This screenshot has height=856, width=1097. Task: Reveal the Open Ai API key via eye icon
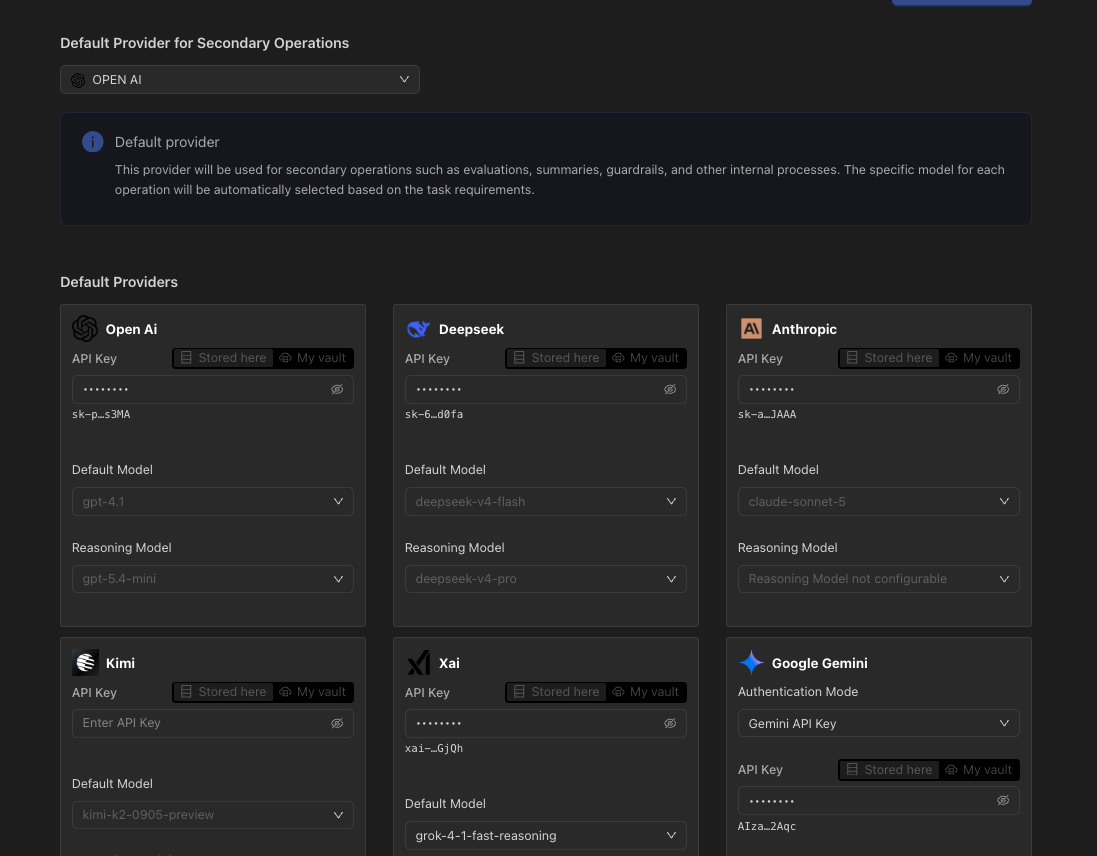pyautogui.click(x=337, y=390)
